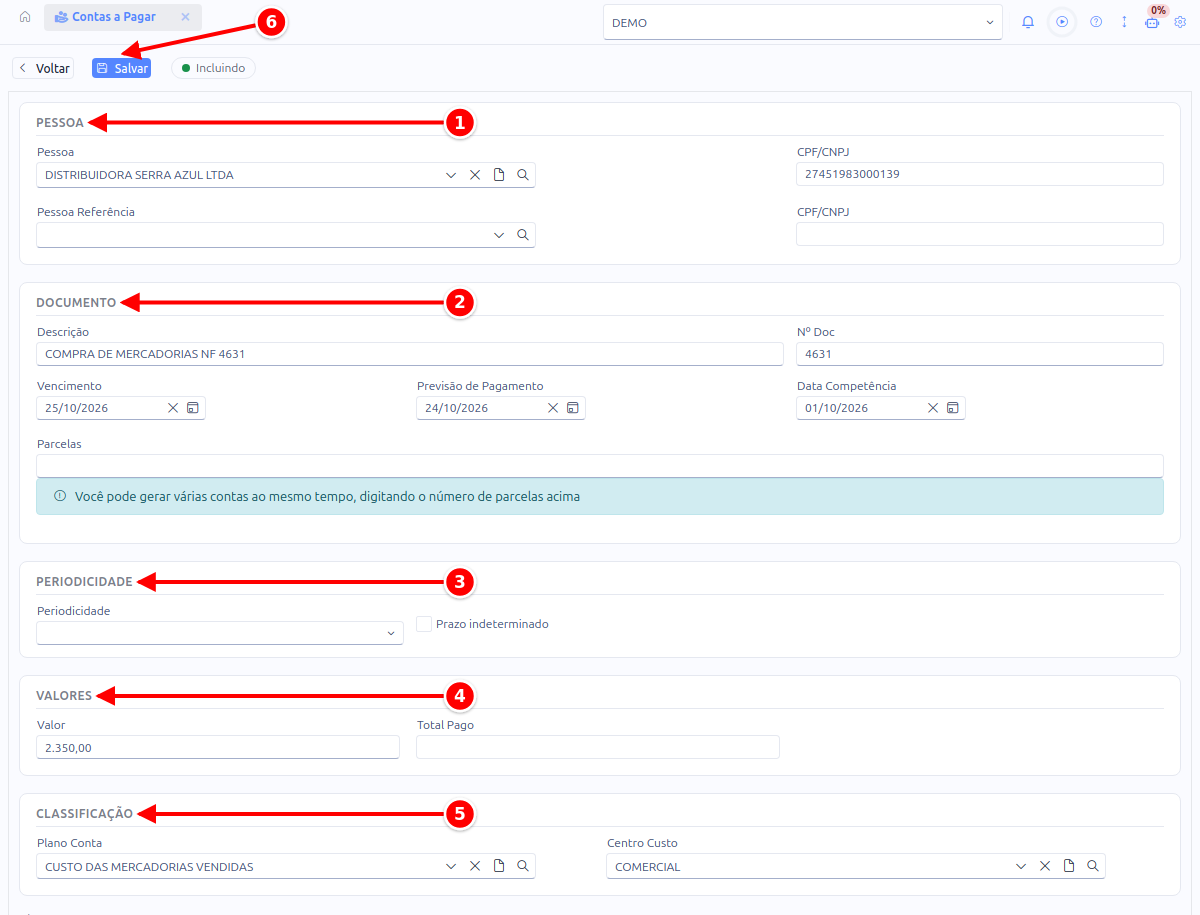Close the Contas a Pagar tab
This screenshot has height=915, width=1200.
(185, 17)
